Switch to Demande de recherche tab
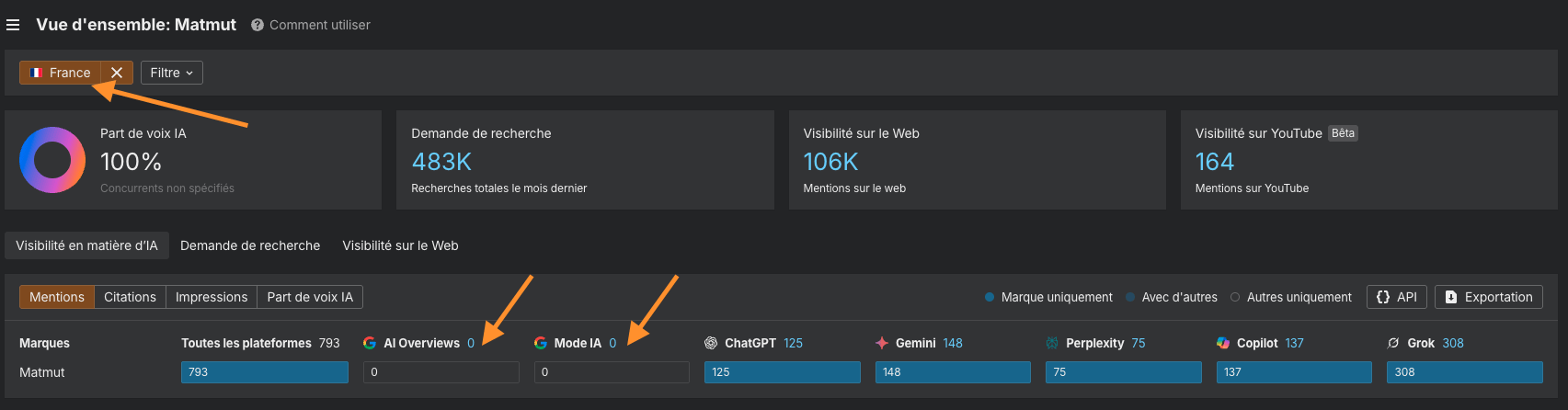 [250, 245]
